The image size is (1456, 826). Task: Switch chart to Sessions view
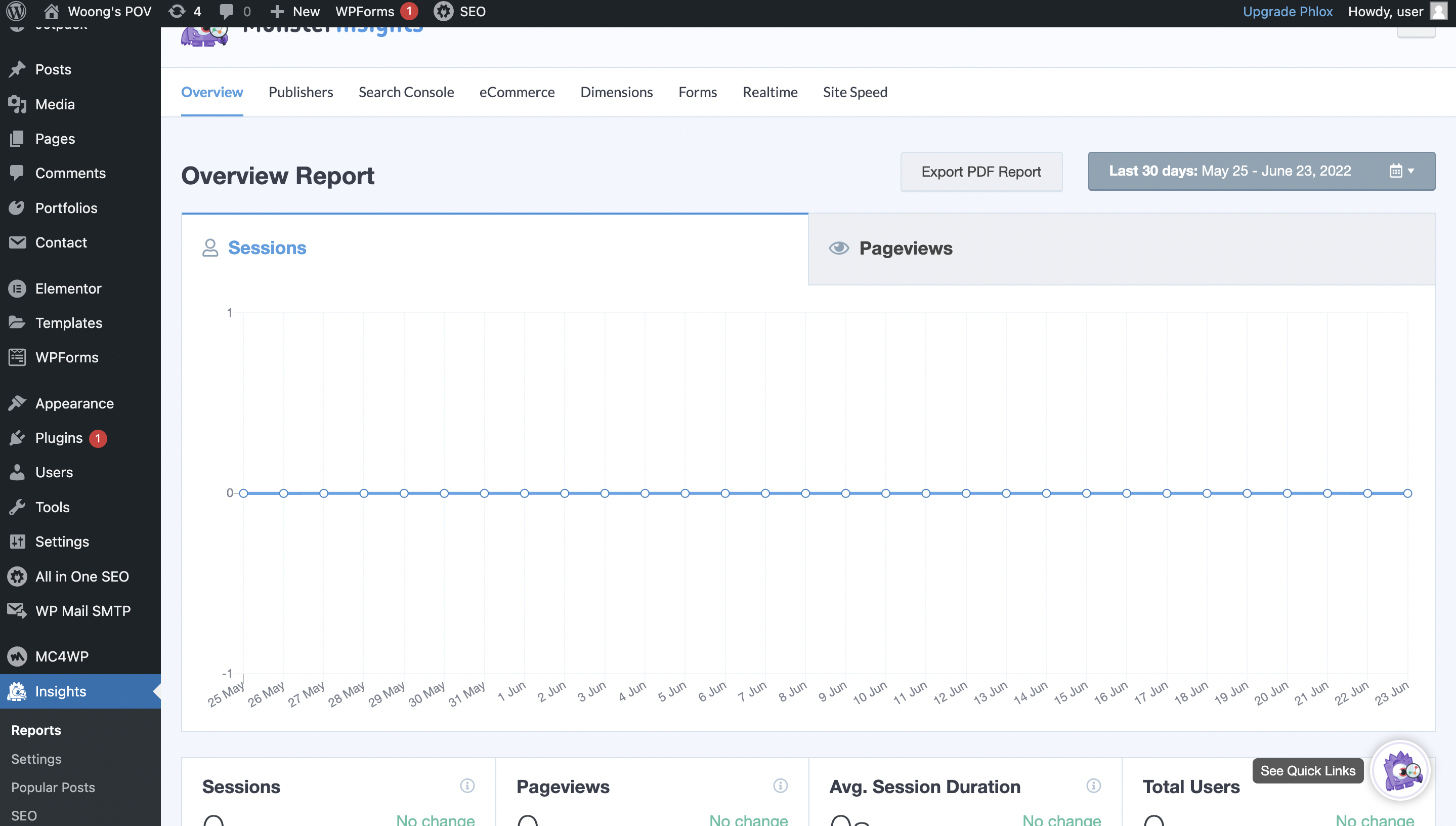point(267,248)
